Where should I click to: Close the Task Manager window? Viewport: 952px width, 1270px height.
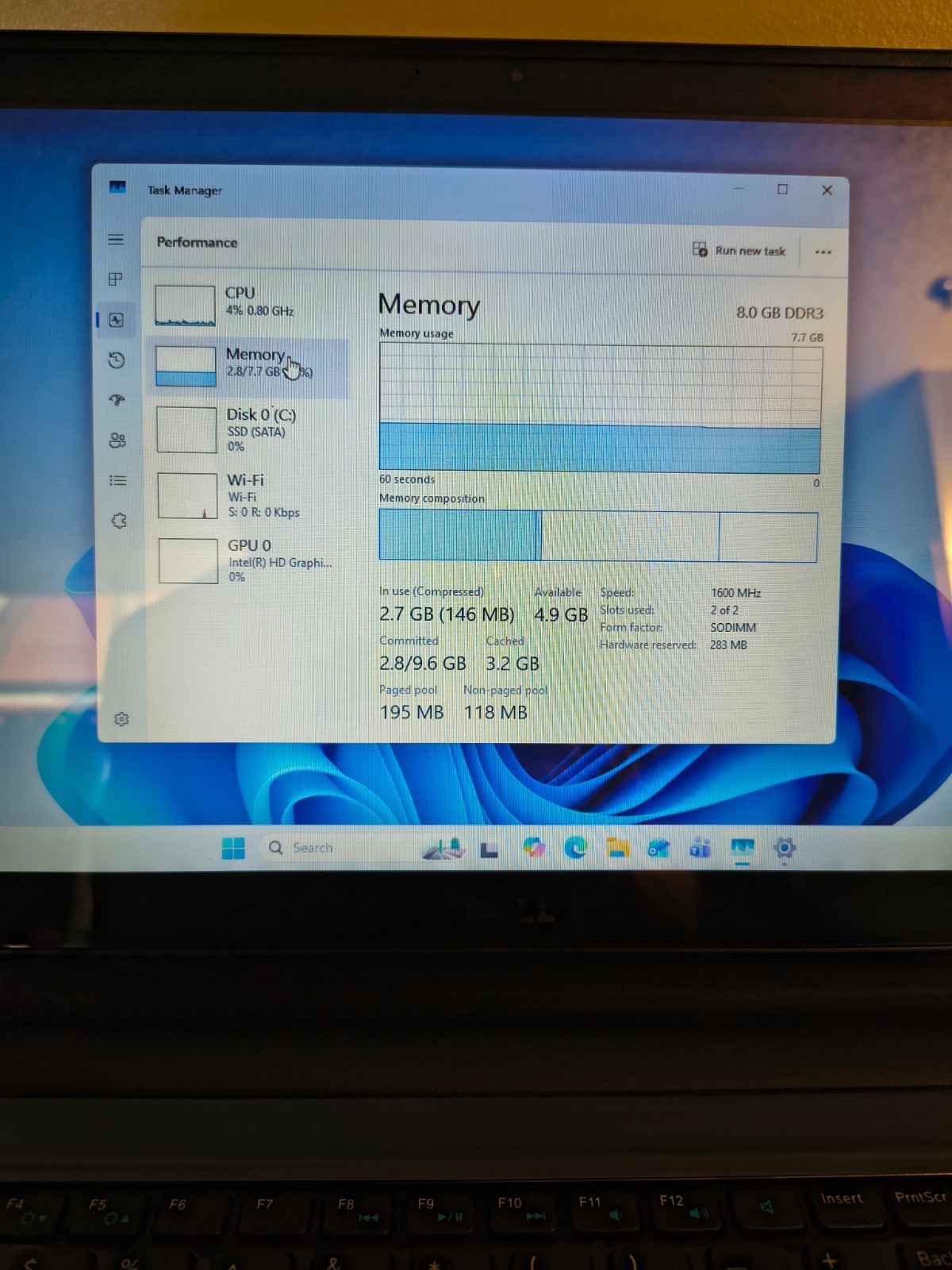[x=827, y=190]
